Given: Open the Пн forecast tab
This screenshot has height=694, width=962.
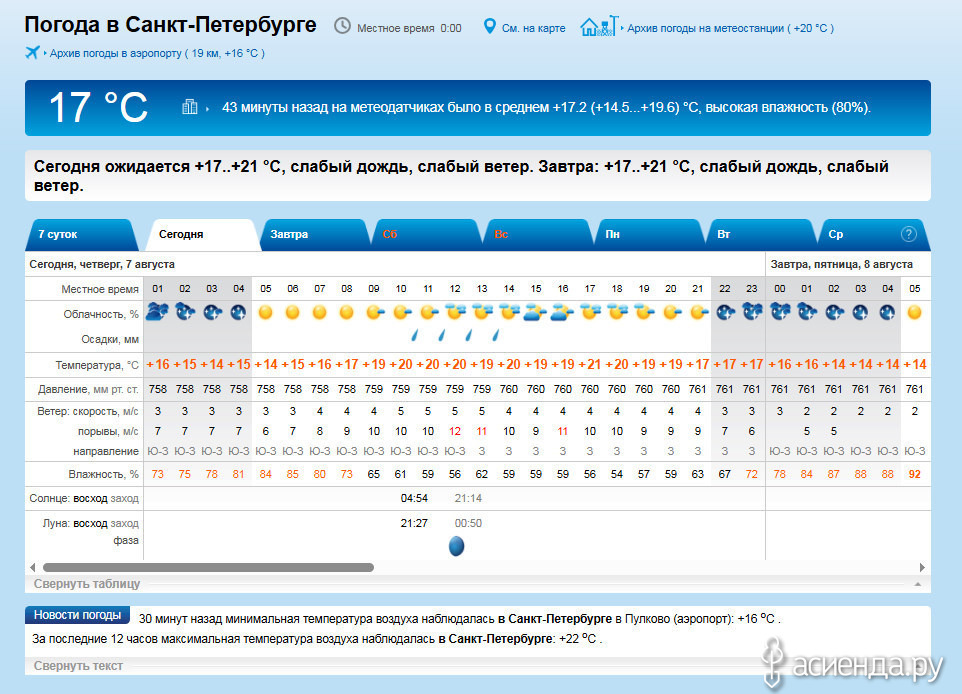Looking at the screenshot, I should tap(650, 234).
